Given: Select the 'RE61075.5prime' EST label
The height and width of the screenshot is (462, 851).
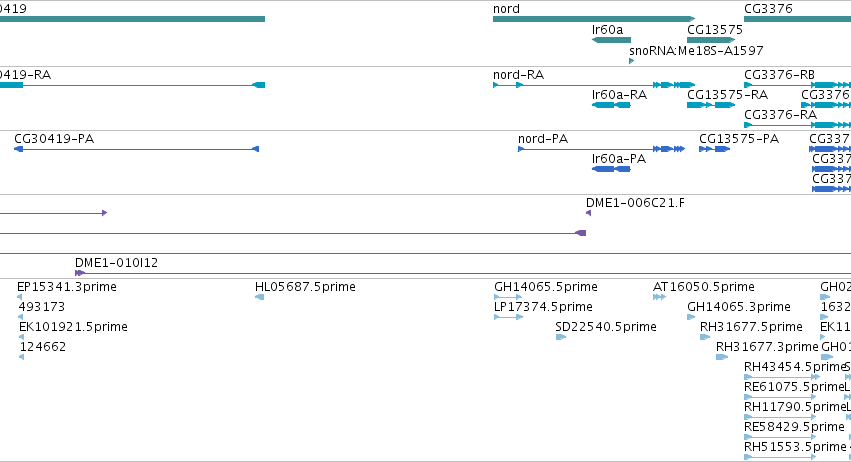Looking at the screenshot, I should point(794,387).
